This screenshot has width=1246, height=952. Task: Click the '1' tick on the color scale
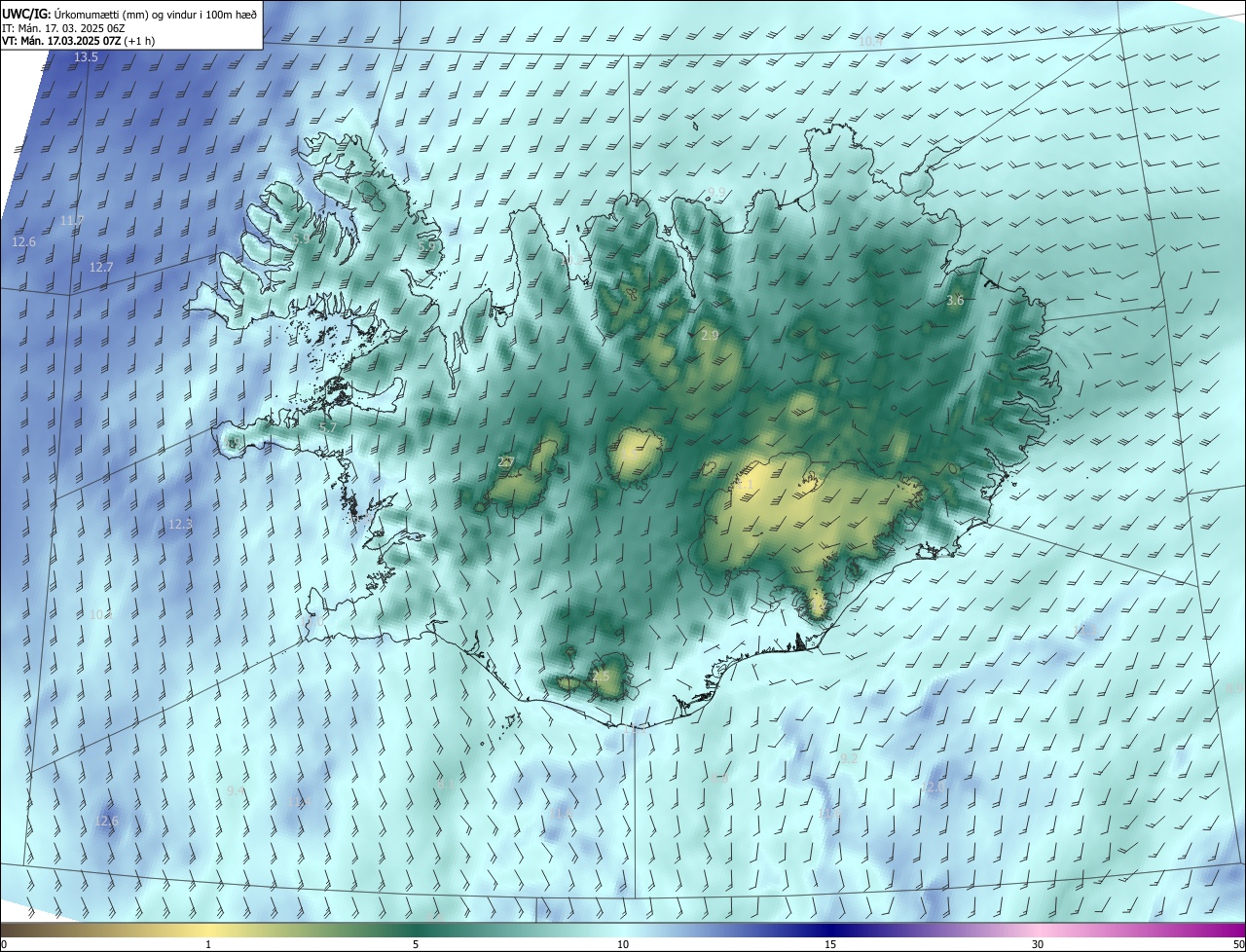208,944
